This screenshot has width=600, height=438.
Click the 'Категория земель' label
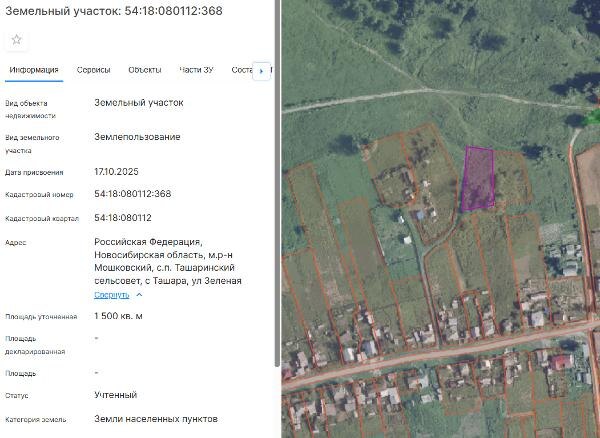pos(36,420)
